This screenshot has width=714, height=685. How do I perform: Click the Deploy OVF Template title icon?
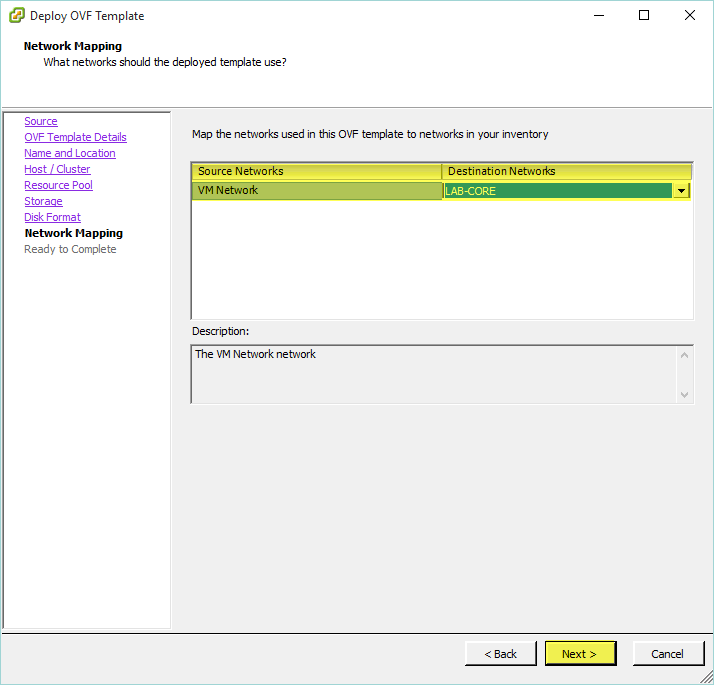17,15
